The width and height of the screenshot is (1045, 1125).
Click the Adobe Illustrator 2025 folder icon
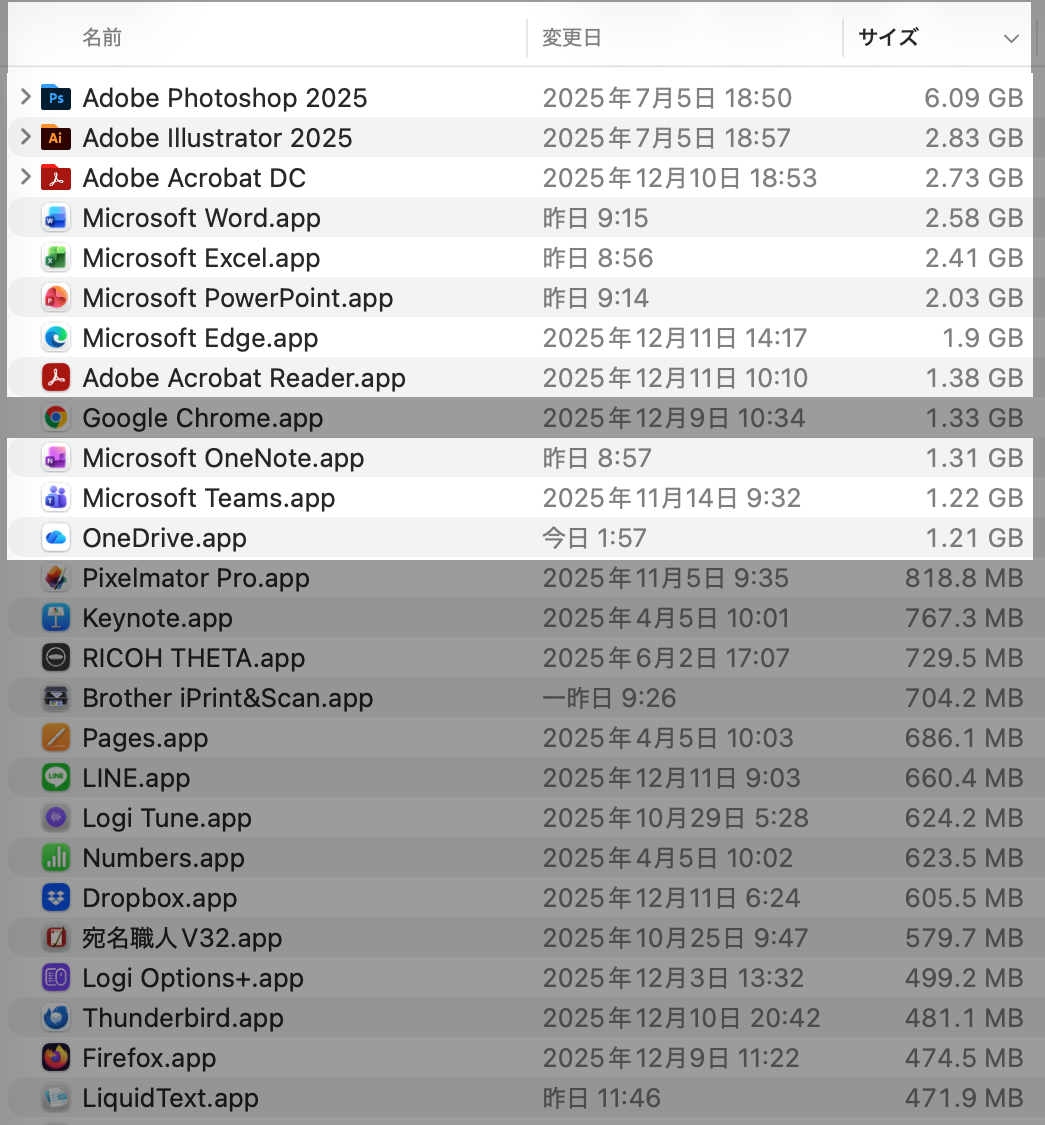point(56,138)
